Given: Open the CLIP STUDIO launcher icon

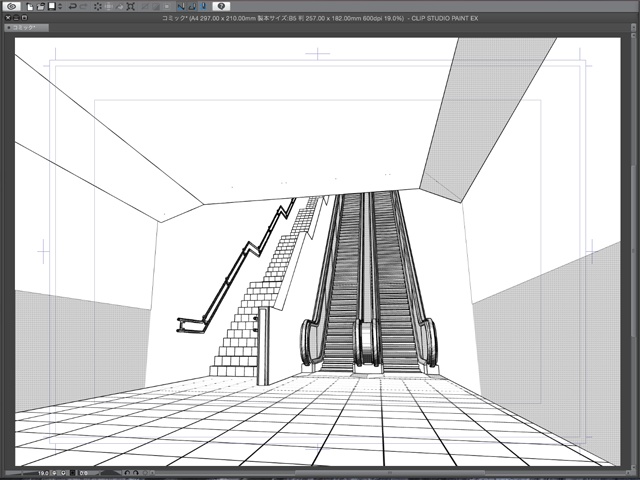Looking at the screenshot, I should [x=11, y=6].
